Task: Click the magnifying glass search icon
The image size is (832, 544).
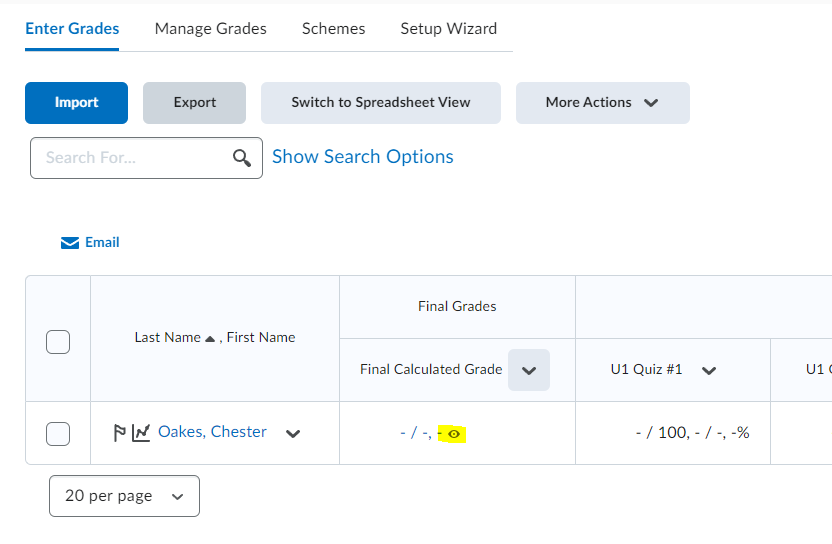Action: click(x=242, y=158)
